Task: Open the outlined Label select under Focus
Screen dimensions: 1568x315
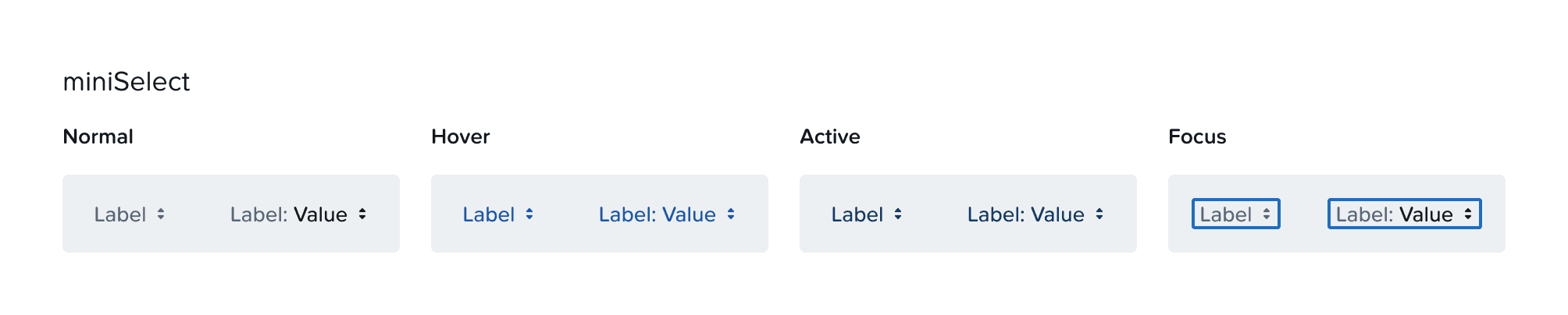Action: [x=1226, y=214]
